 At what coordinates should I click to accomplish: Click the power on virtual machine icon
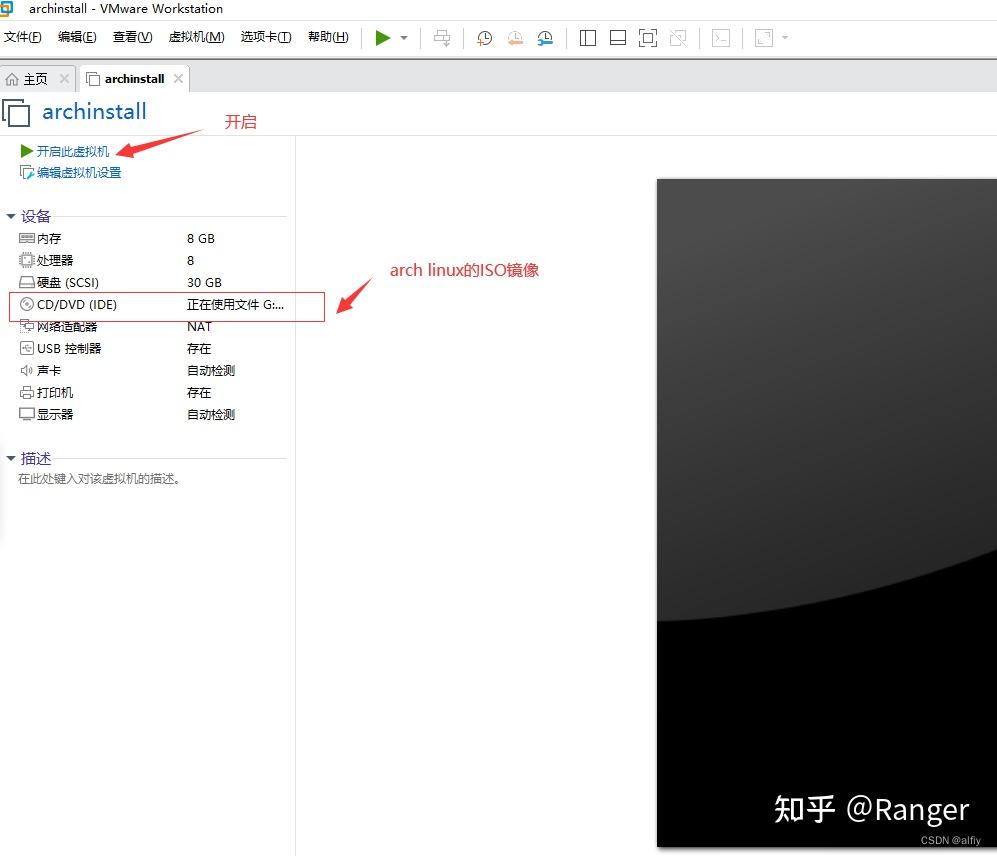pyautogui.click(x=383, y=37)
